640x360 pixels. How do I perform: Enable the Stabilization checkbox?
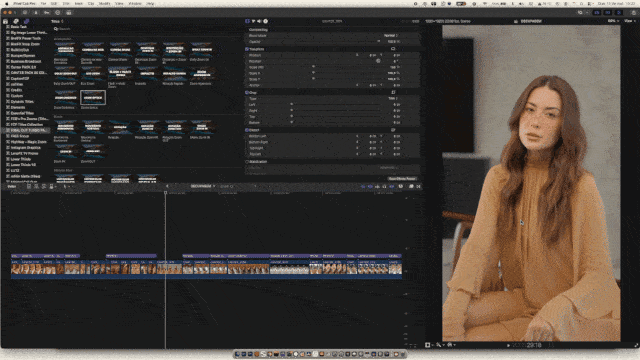point(247,162)
